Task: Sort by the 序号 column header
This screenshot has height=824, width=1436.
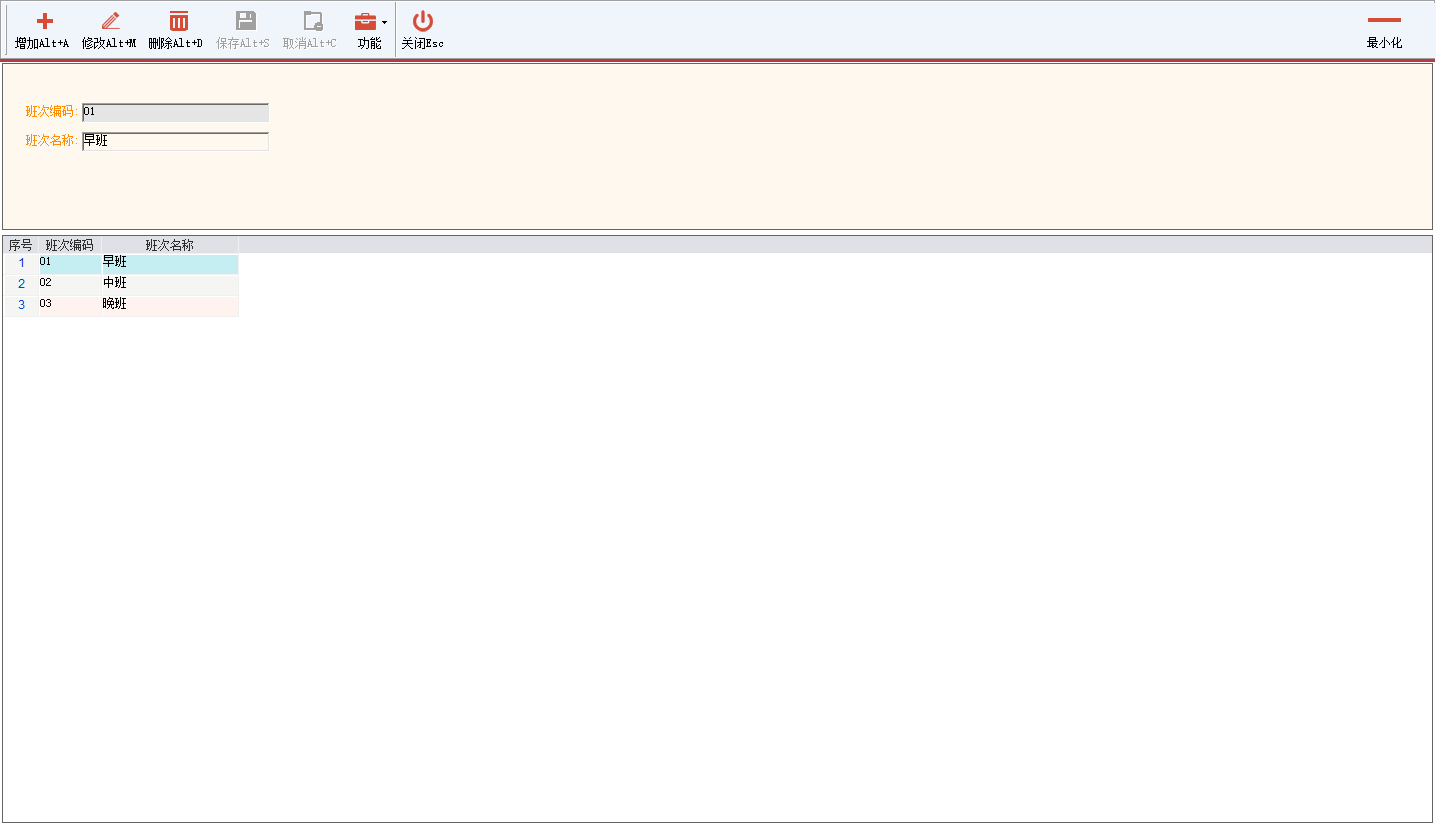Action: coord(21,245)
